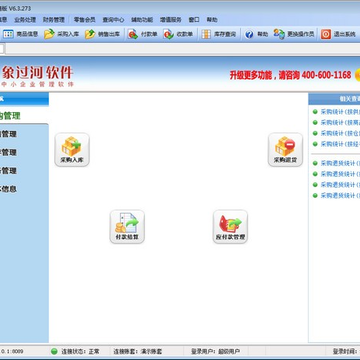360x360 pixels.
Task: Open the 查询中心 menu
Action: 113,20
